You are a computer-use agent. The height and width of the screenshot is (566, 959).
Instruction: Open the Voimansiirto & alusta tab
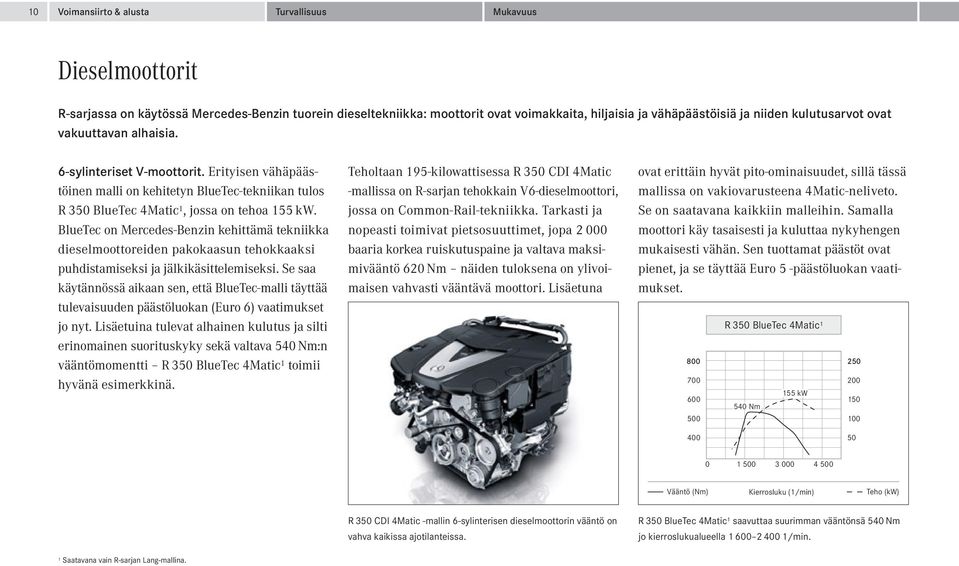[x=157, y=12]
